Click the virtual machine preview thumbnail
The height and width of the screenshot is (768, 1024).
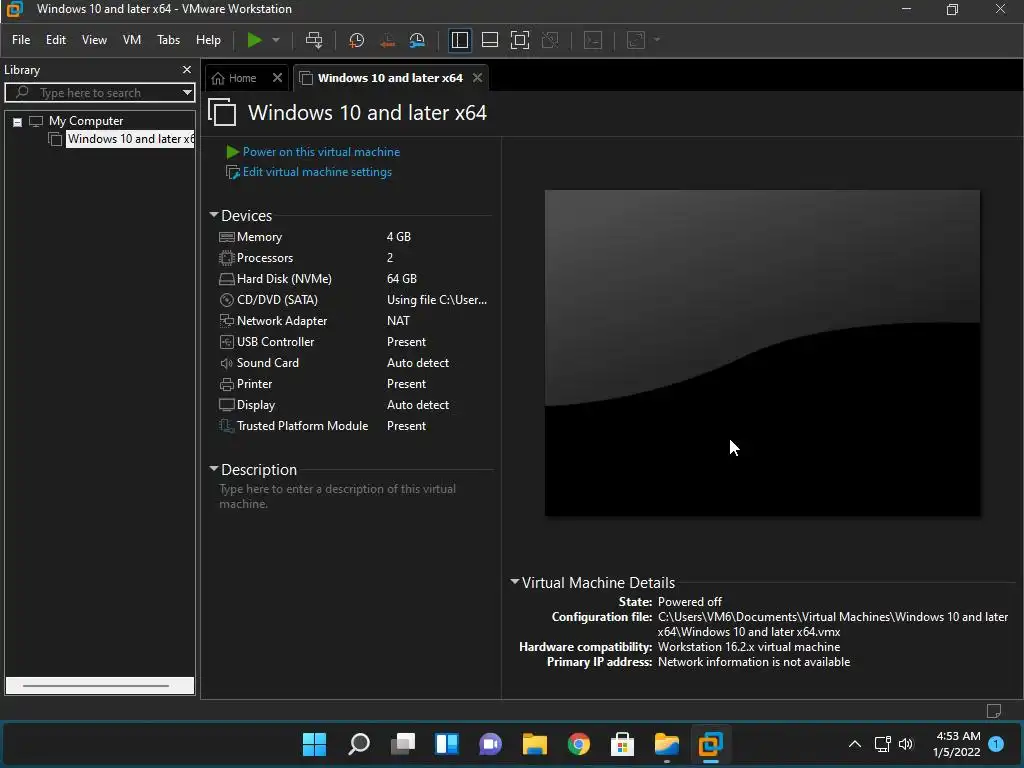pyautogui.click(x=762, y=353)
